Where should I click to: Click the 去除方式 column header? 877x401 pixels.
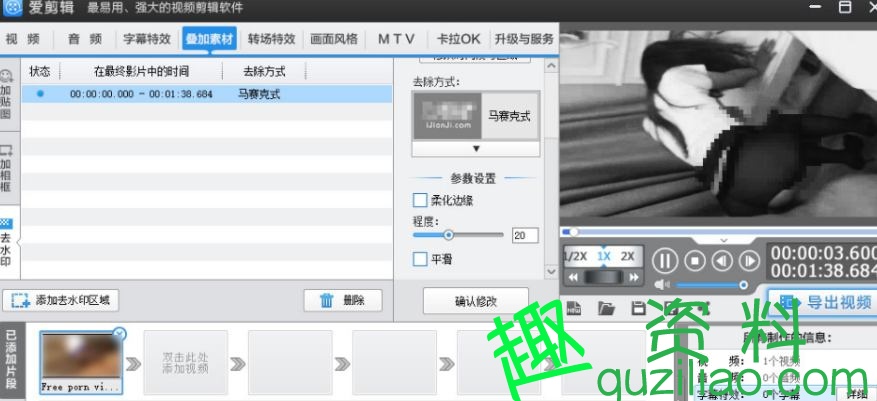pyautogui.click(x=264, y=72)
